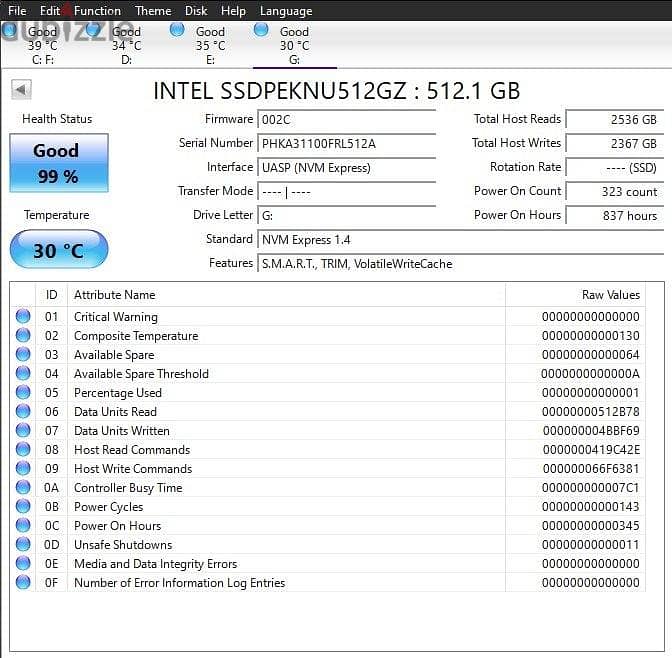This screenshot has width=672, height=658.
Task: Click raw value 000000066F6381
Action: pos(591,469)
